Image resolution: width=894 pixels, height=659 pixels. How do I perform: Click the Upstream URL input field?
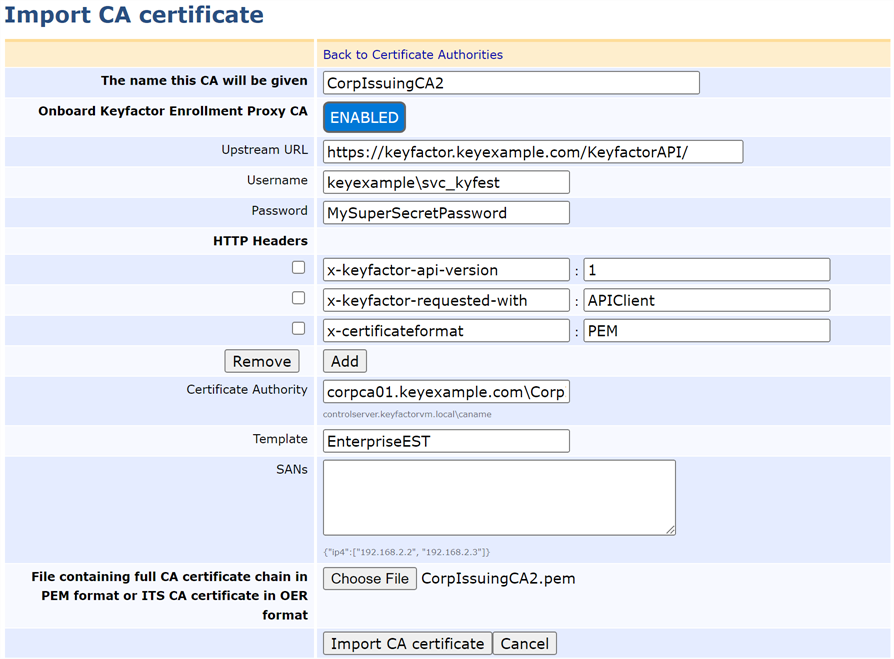click(x=532, y=152)
